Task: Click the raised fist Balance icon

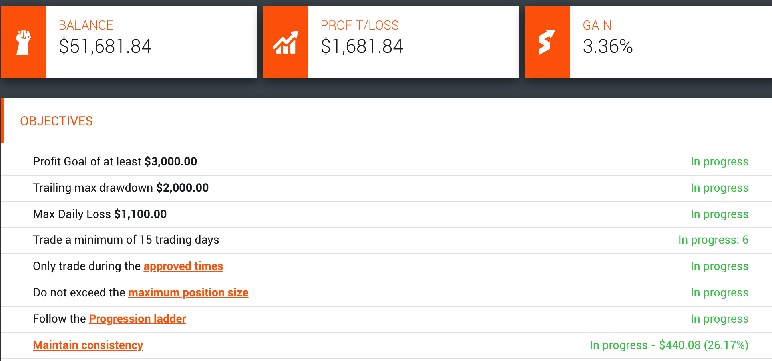Action: coord(23,42)
